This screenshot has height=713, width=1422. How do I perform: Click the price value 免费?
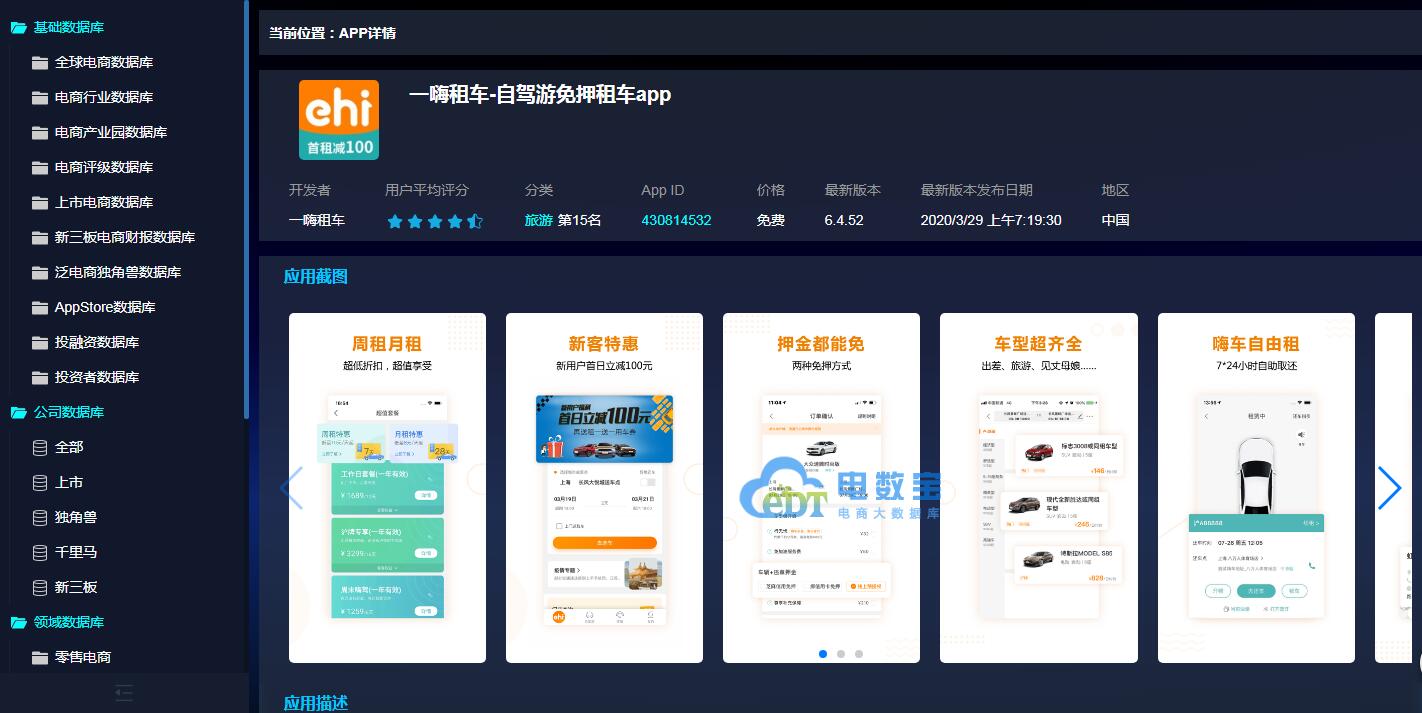click(x=771, y=220)
